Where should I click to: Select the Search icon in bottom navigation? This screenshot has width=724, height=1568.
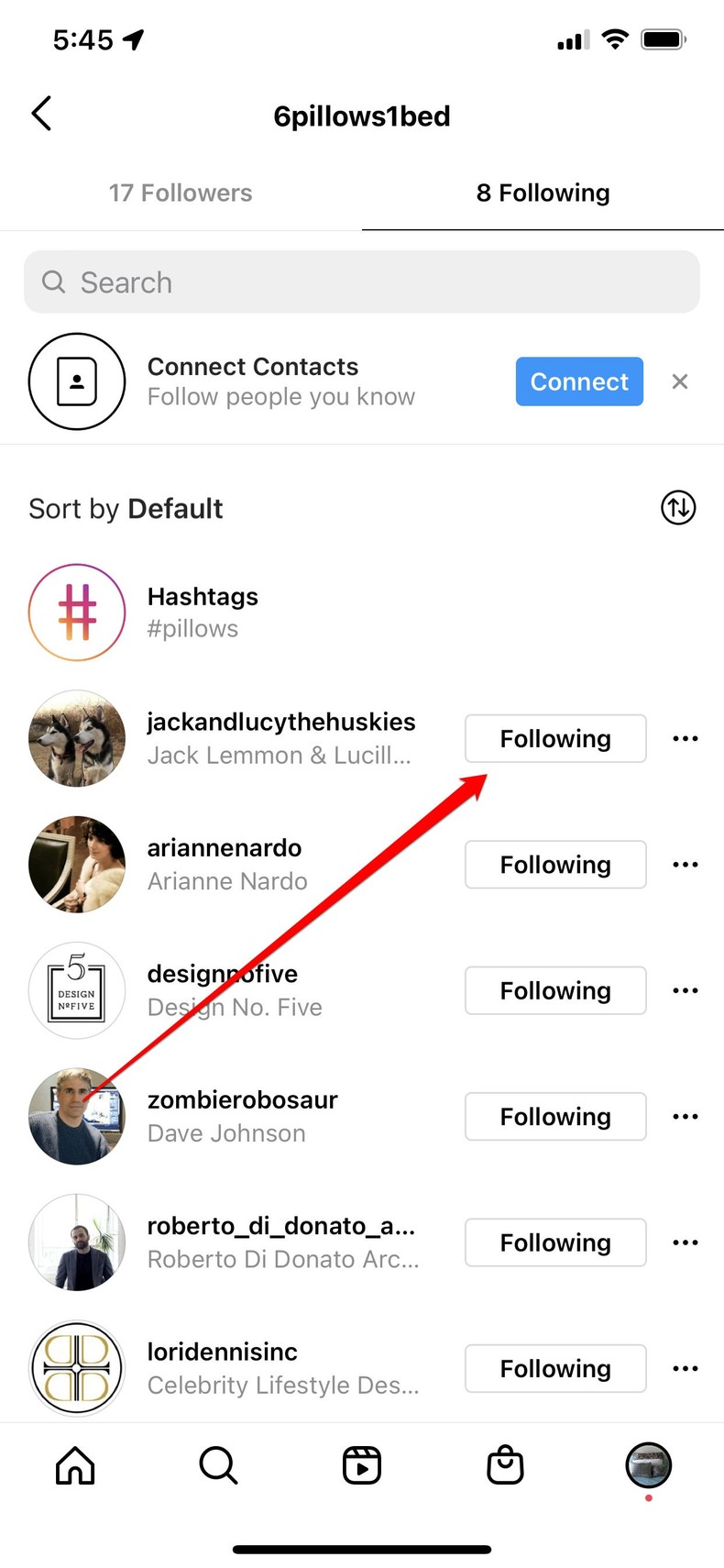[x=217, y=1465]
